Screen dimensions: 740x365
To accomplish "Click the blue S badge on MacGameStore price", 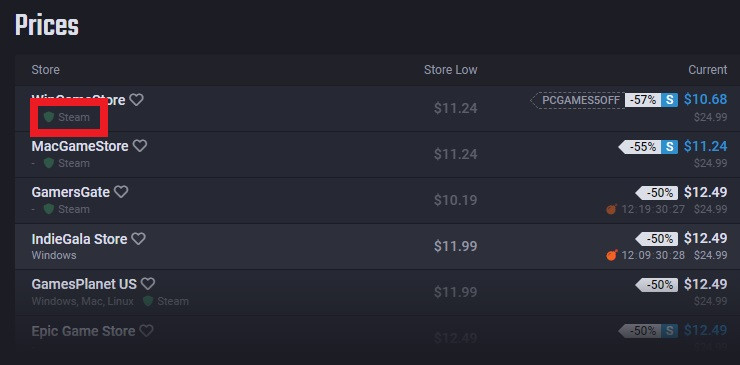I will 669,147.
